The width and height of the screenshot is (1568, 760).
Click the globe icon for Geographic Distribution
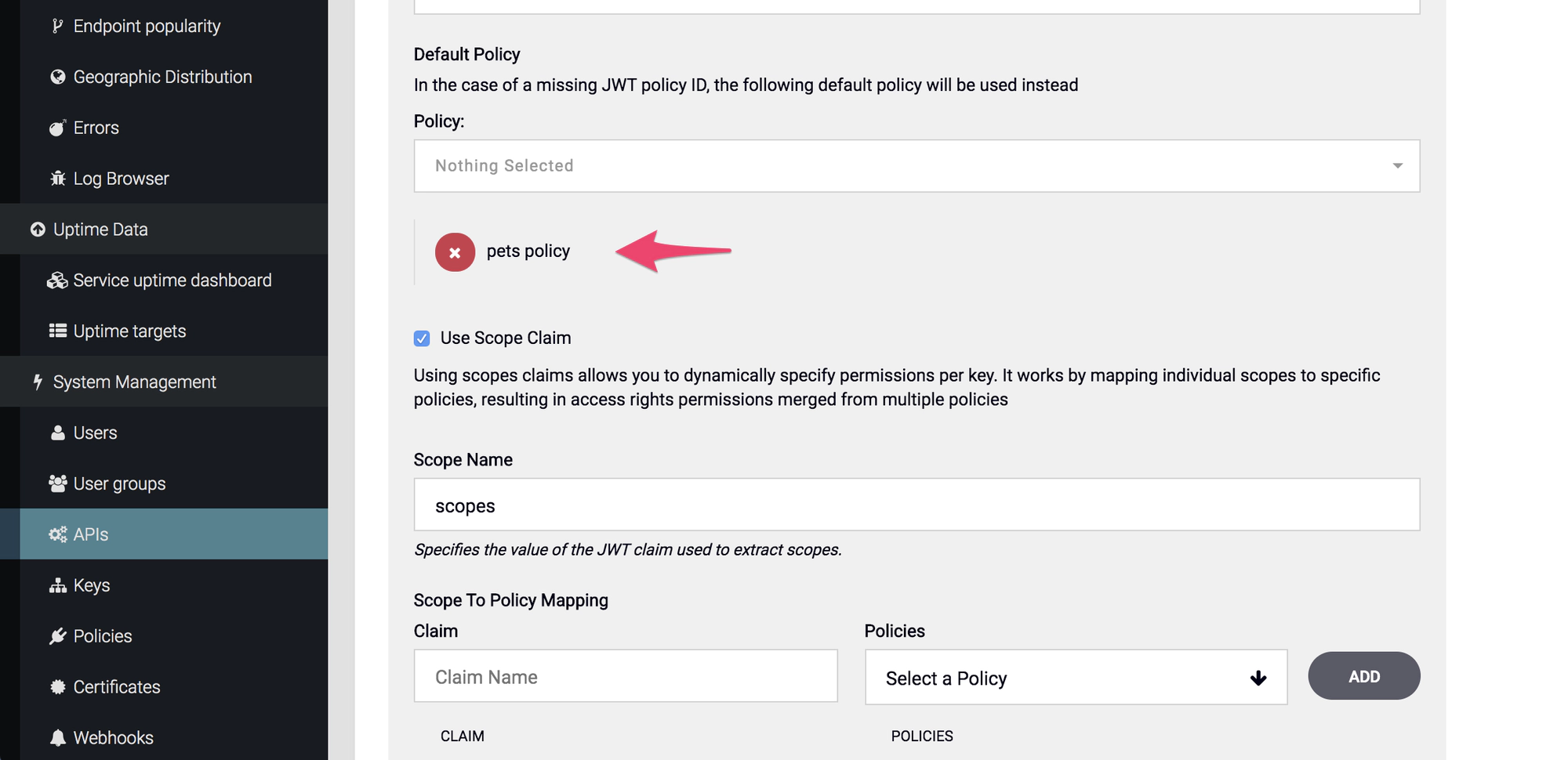pos(57,77)
